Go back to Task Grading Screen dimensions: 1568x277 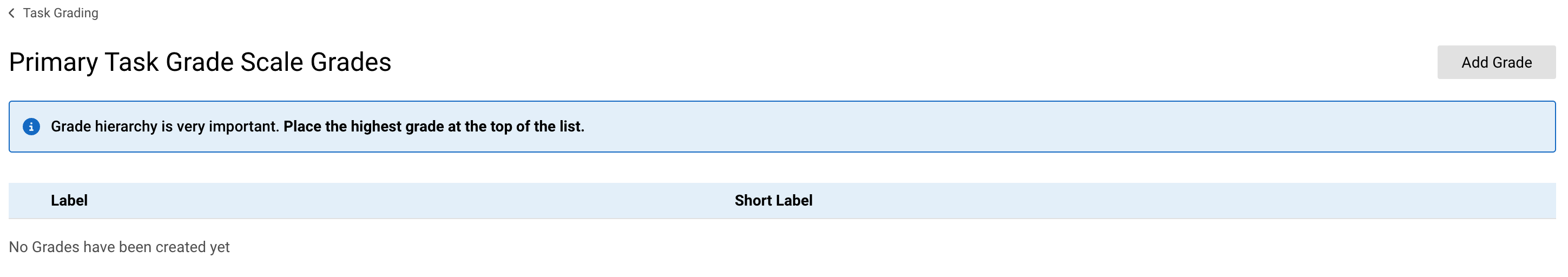pyautogui.click(x=60, y=13)
